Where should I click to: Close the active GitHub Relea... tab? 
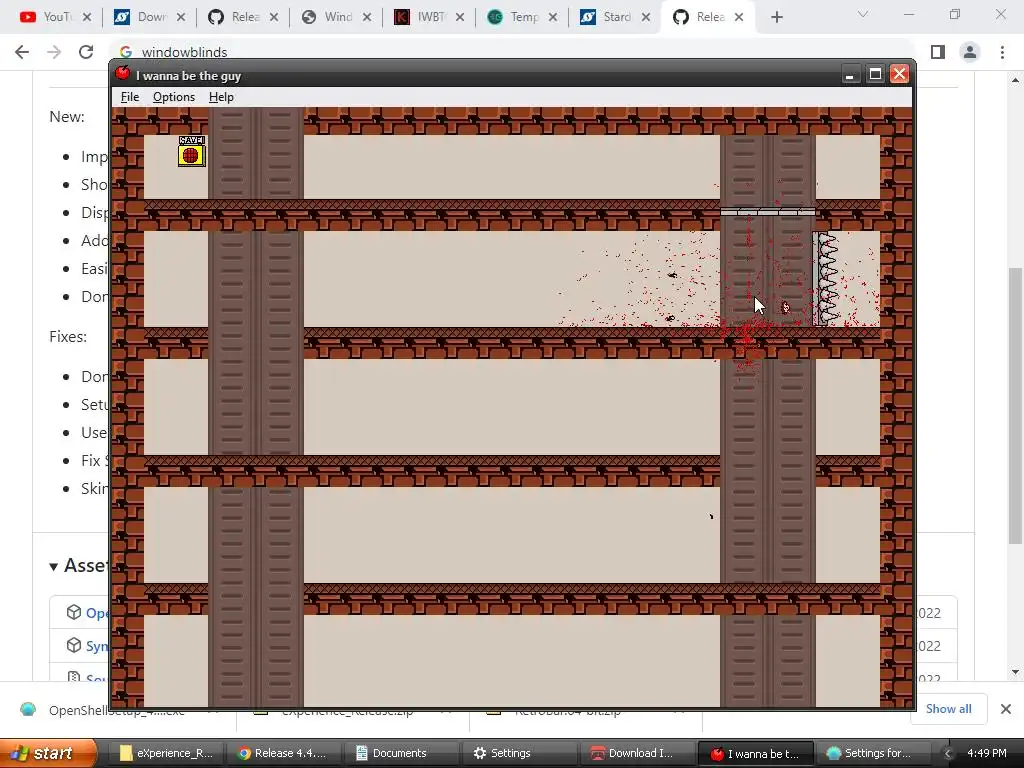click(739, 17)
